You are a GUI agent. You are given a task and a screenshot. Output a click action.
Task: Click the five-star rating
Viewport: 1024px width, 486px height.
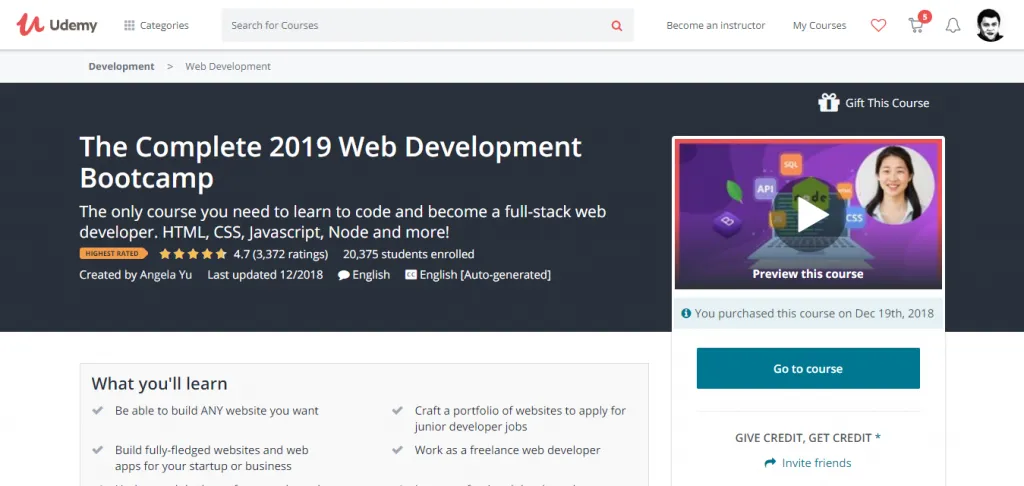point(193,253)
